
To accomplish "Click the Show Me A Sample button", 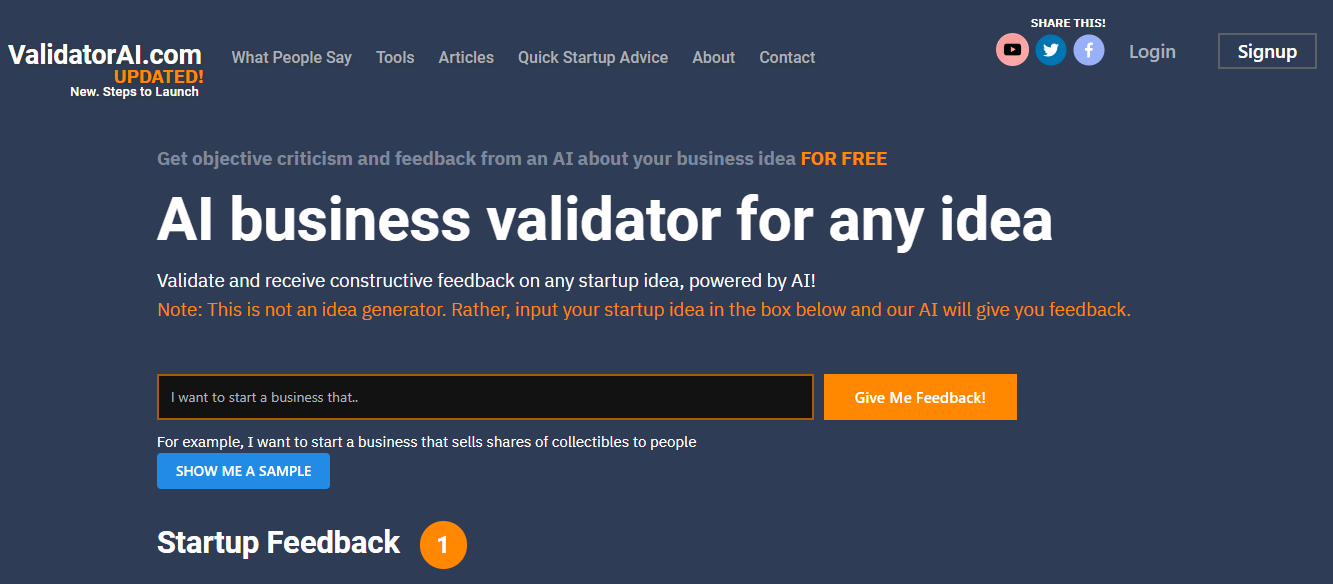I will 243,471.
